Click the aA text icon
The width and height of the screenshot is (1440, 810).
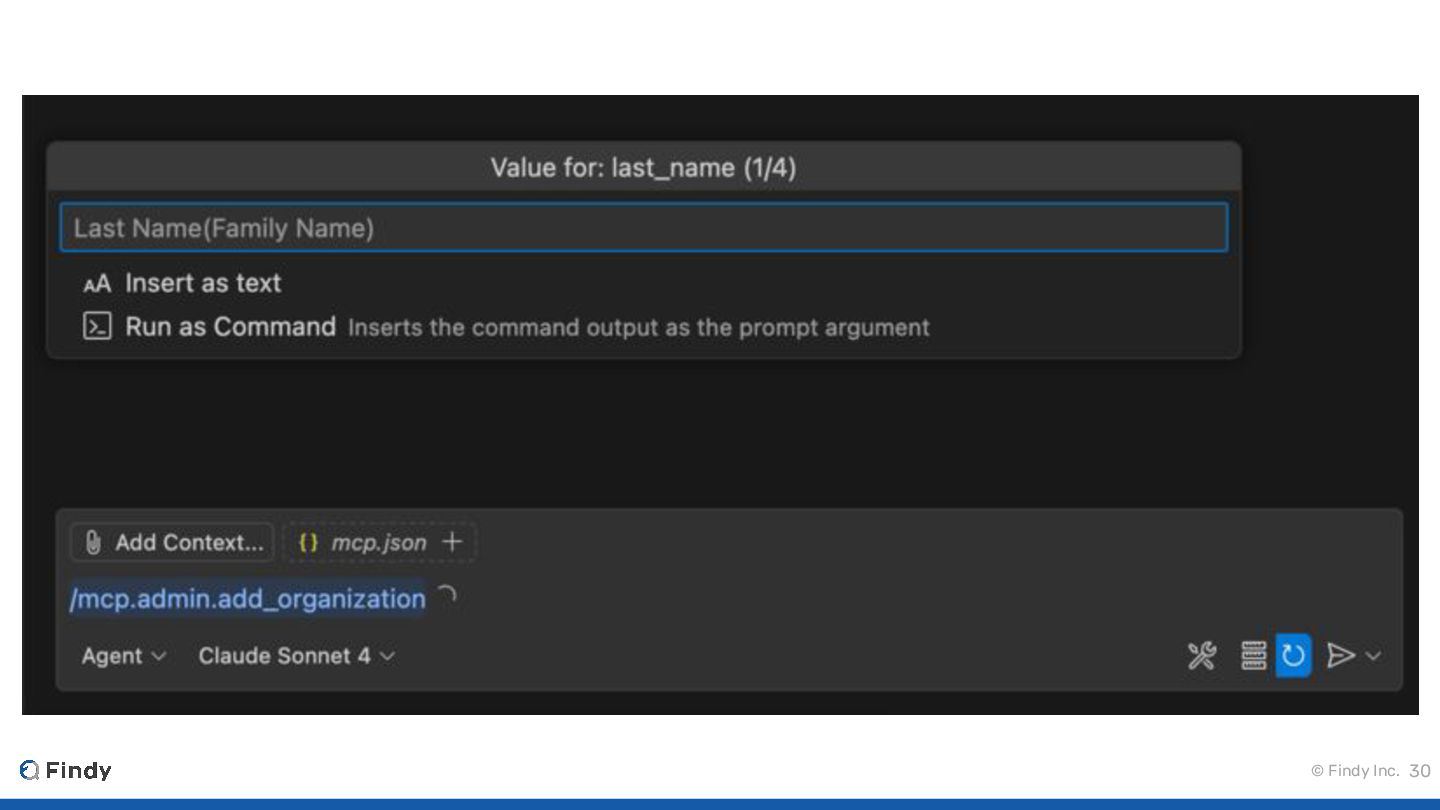click(x=97, y=285)
